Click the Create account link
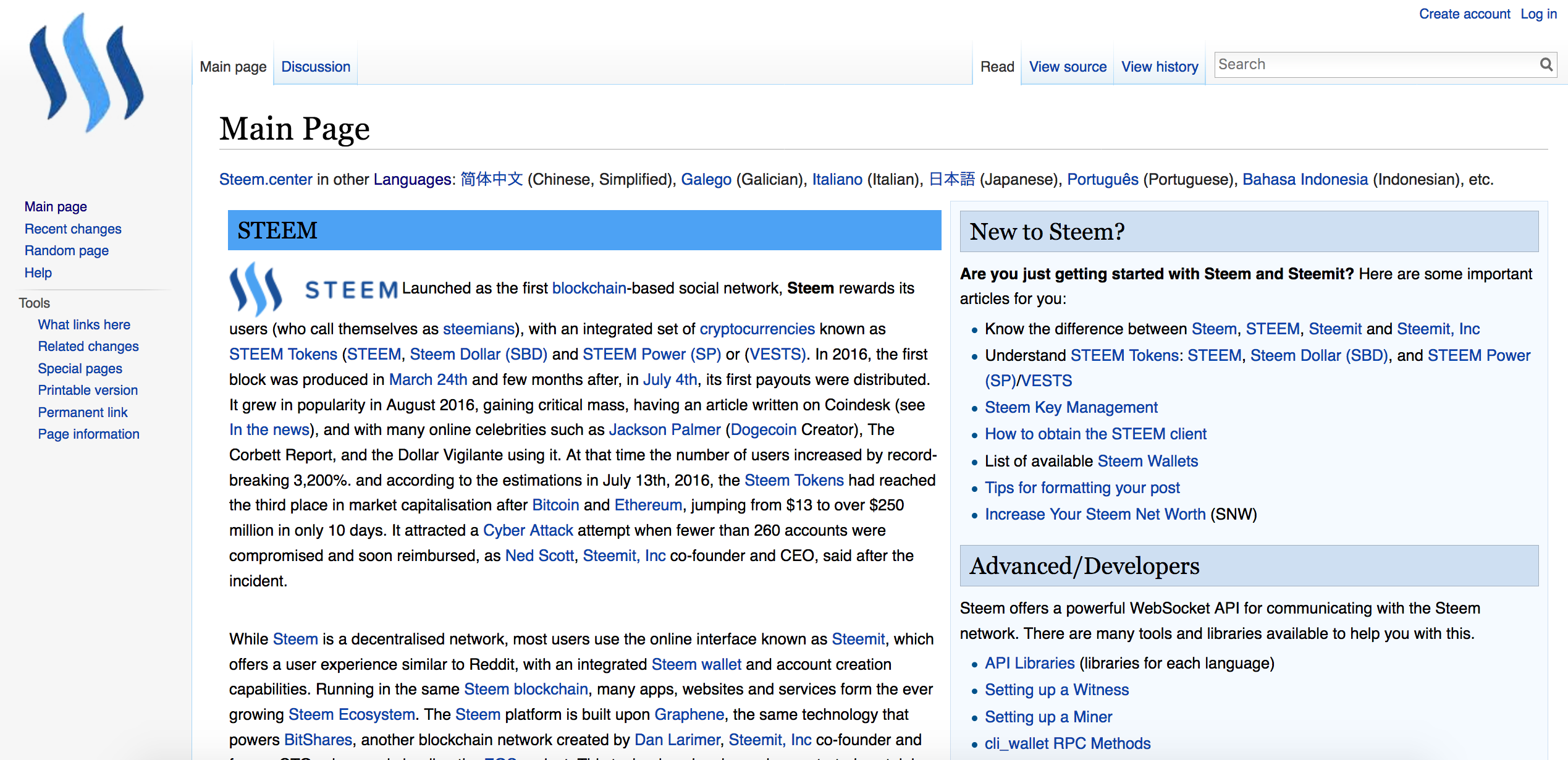The image size is (1568, 760). point(1464,14)
